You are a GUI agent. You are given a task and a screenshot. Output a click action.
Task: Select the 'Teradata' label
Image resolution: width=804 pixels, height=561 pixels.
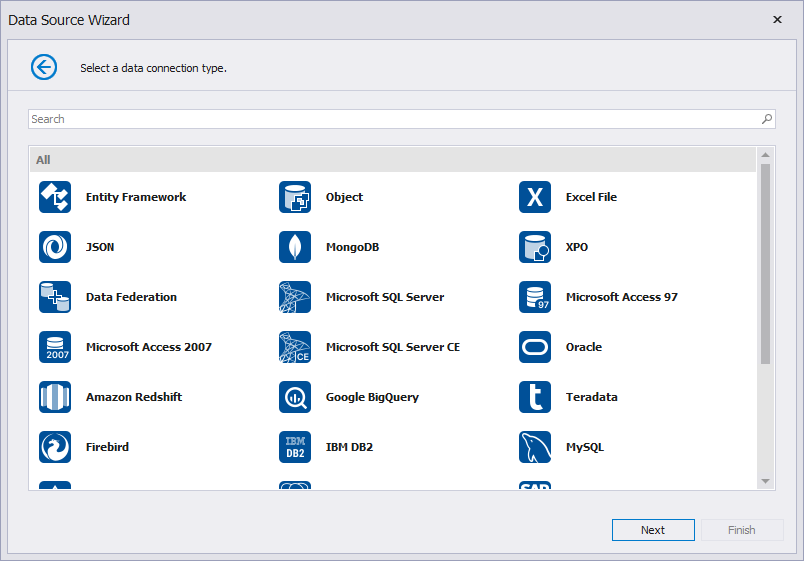591,397
